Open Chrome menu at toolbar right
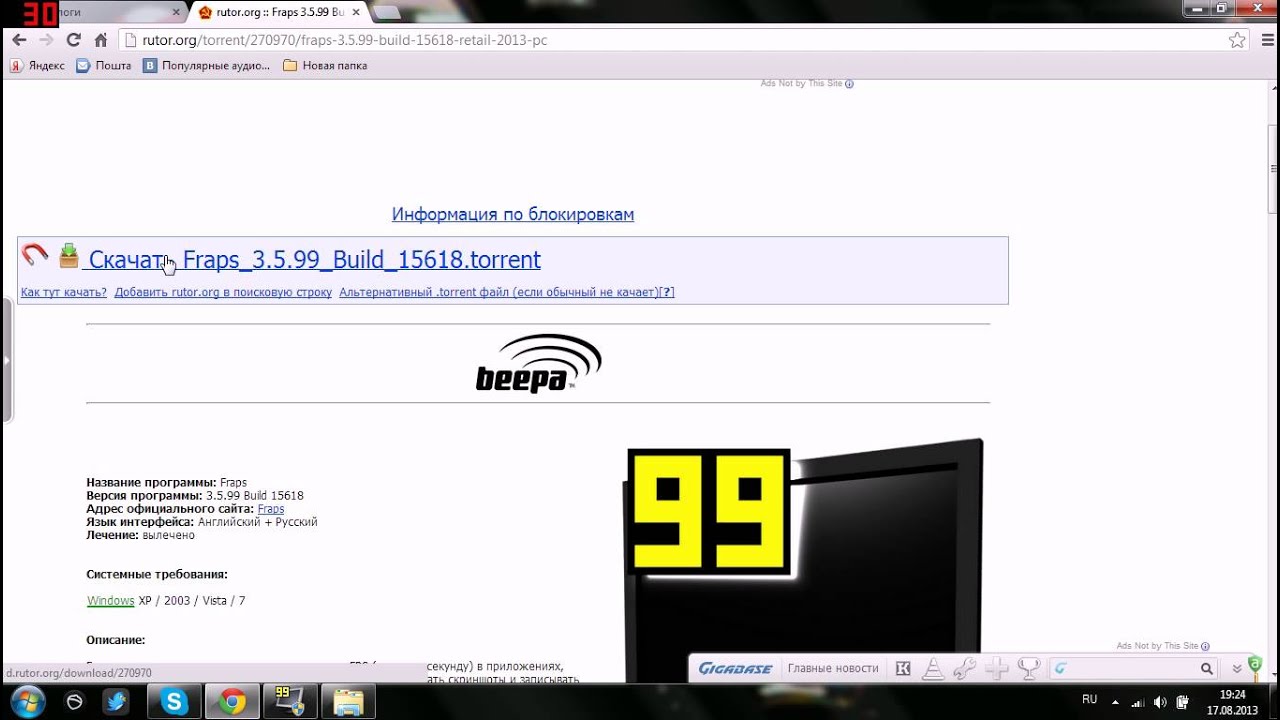Image resolution: width=1280 pixels, height=720 pixels. 1266,40
